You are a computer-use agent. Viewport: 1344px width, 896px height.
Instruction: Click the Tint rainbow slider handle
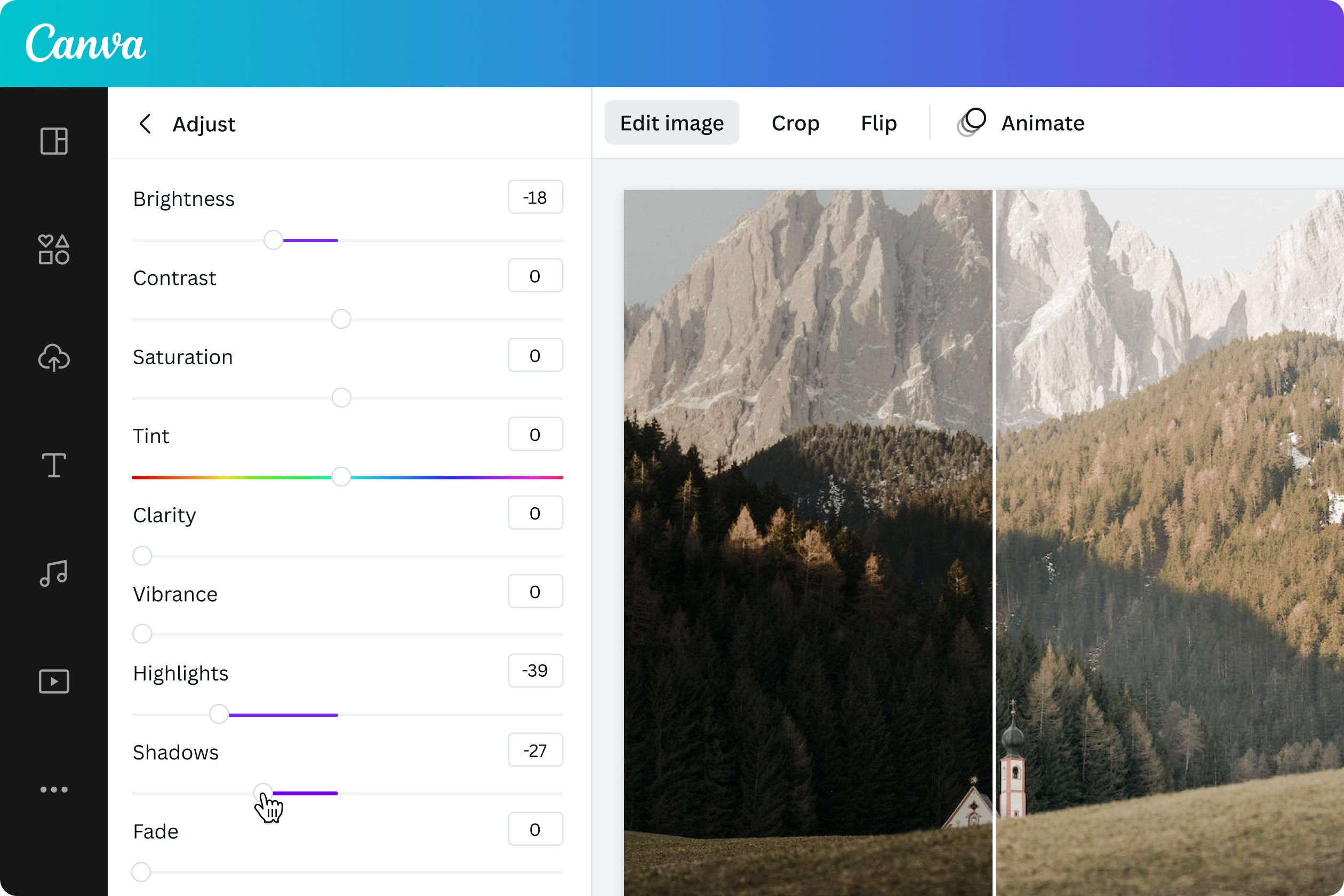click(x=341, y=476)
